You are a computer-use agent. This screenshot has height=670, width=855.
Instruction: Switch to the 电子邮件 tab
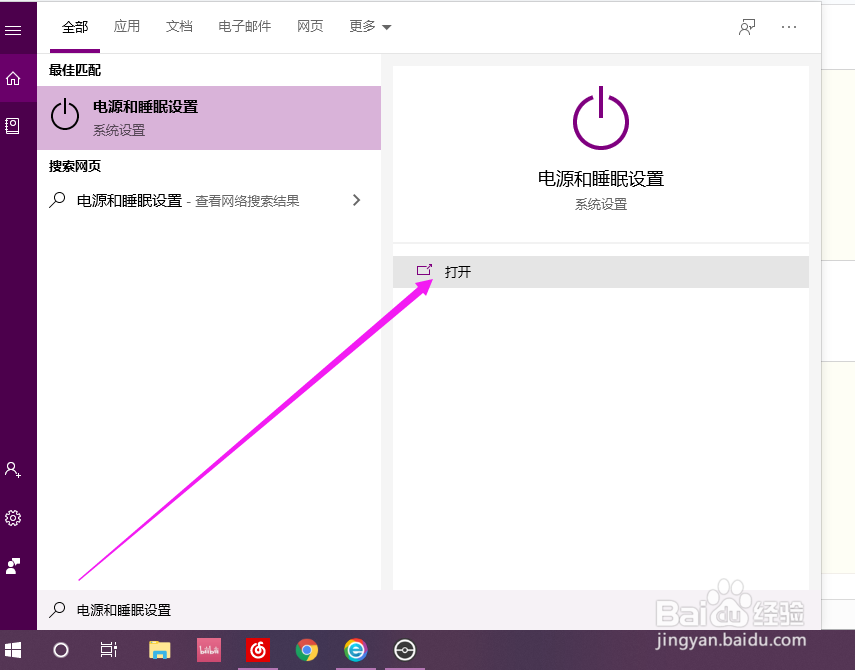[x=244, y=26]
